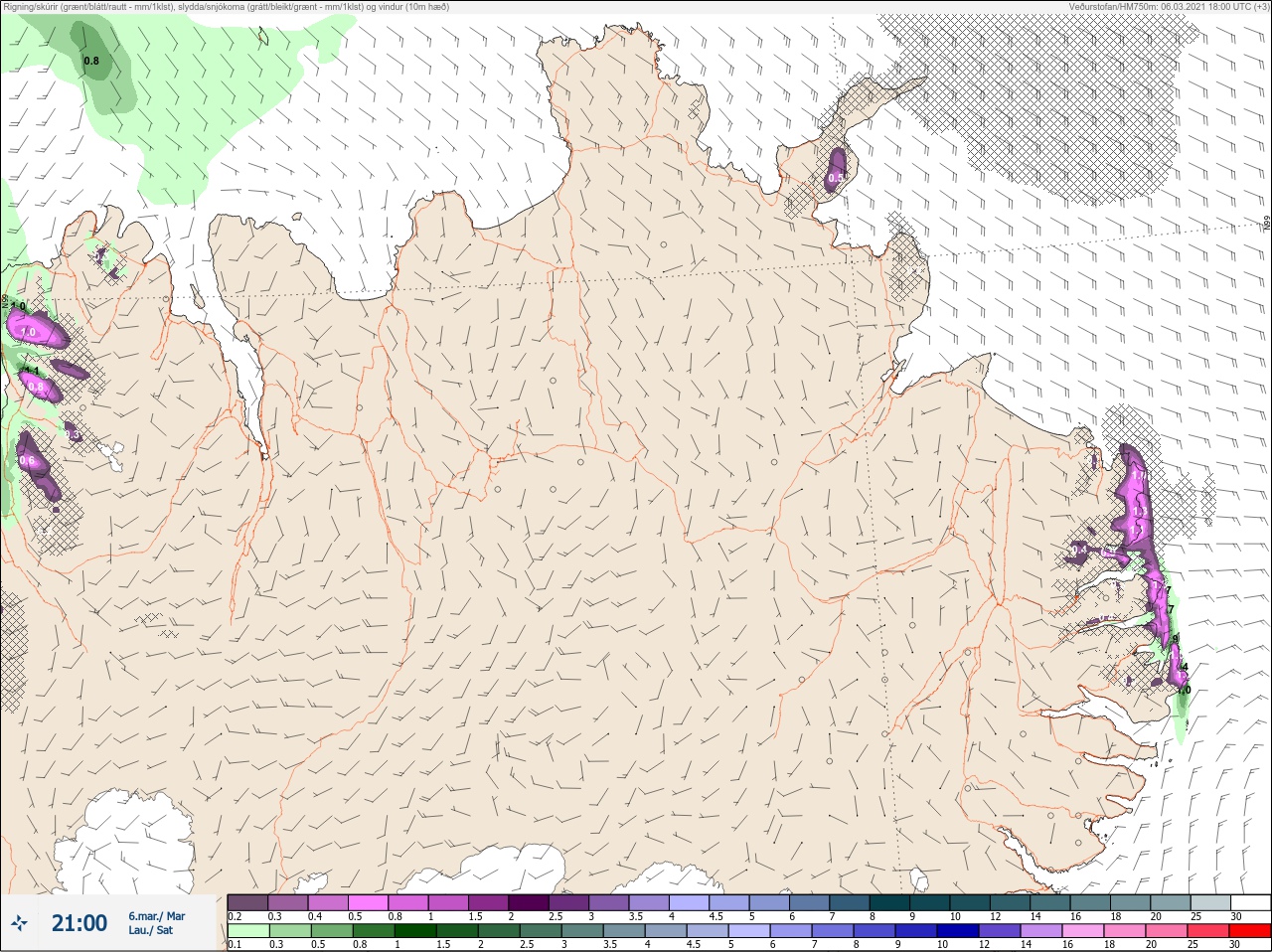Select the mauve 0.2 swatch starting the upper legend

(248, 902)
